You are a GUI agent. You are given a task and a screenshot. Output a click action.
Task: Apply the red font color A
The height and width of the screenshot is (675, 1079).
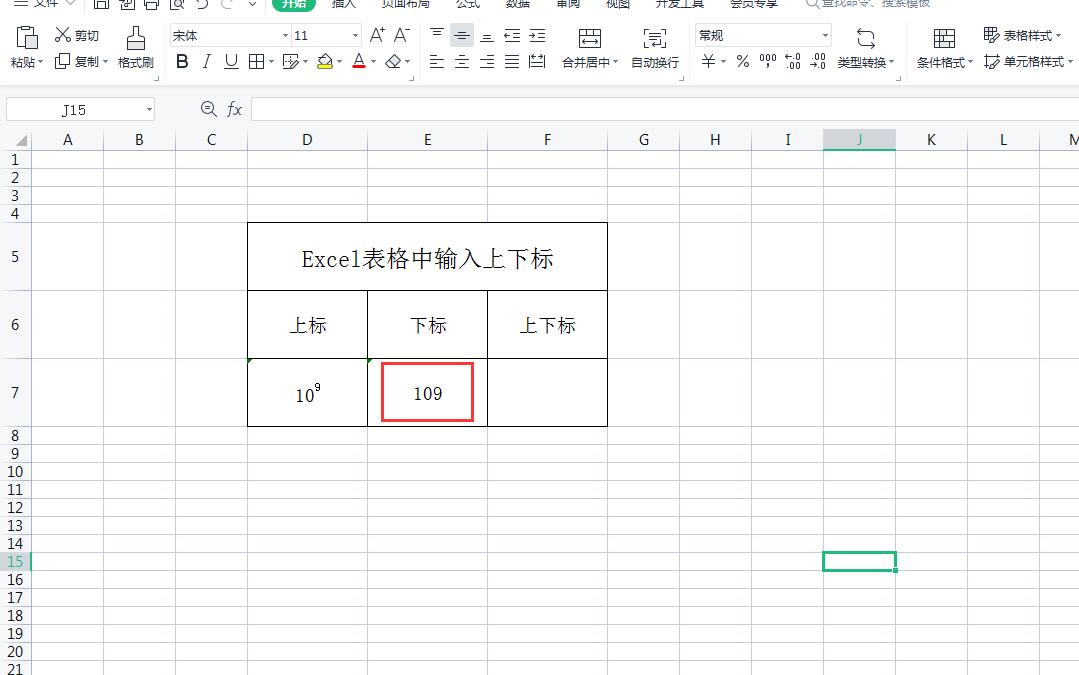pos(359,62)
